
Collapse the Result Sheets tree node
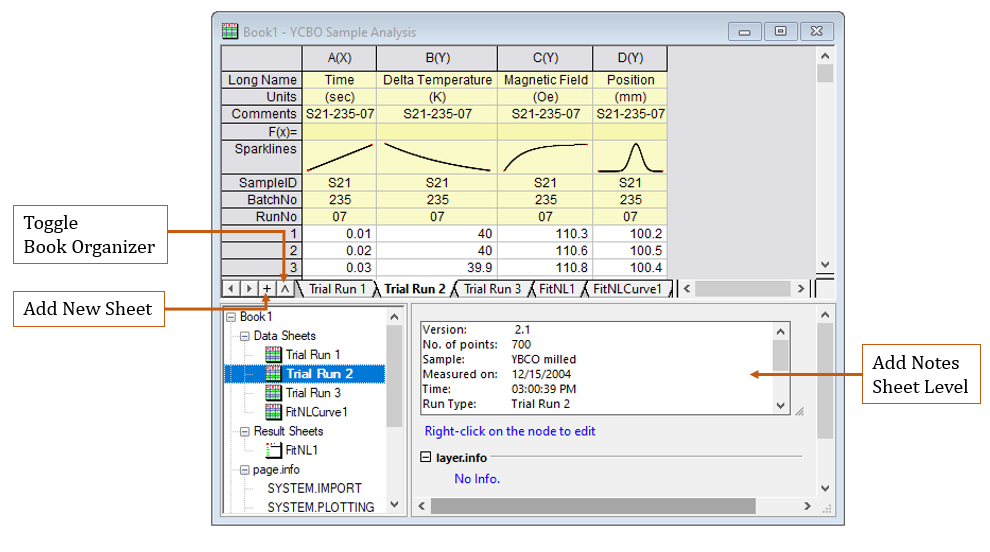tap(245, 431)
